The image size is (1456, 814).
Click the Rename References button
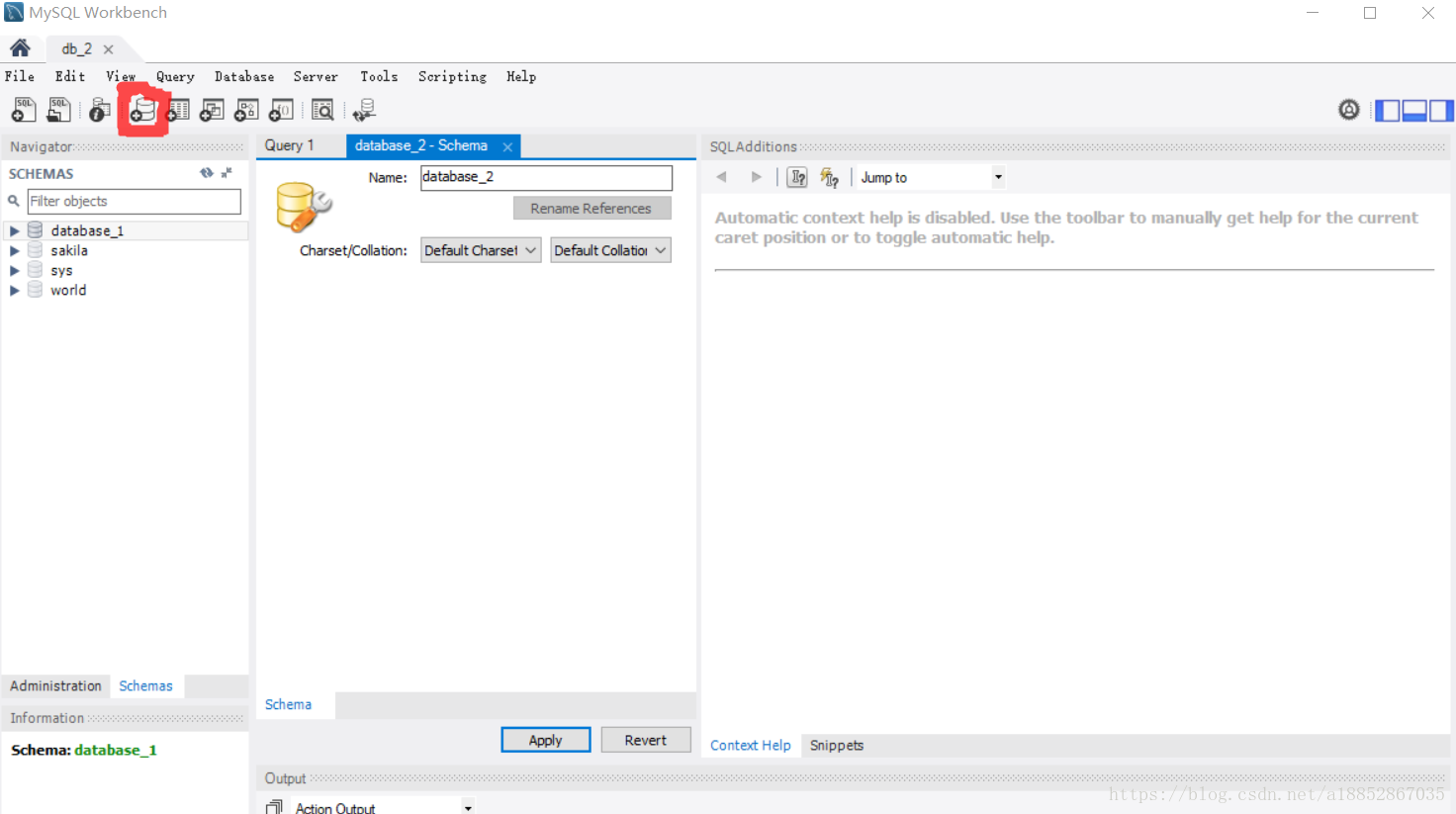point(591,208)
